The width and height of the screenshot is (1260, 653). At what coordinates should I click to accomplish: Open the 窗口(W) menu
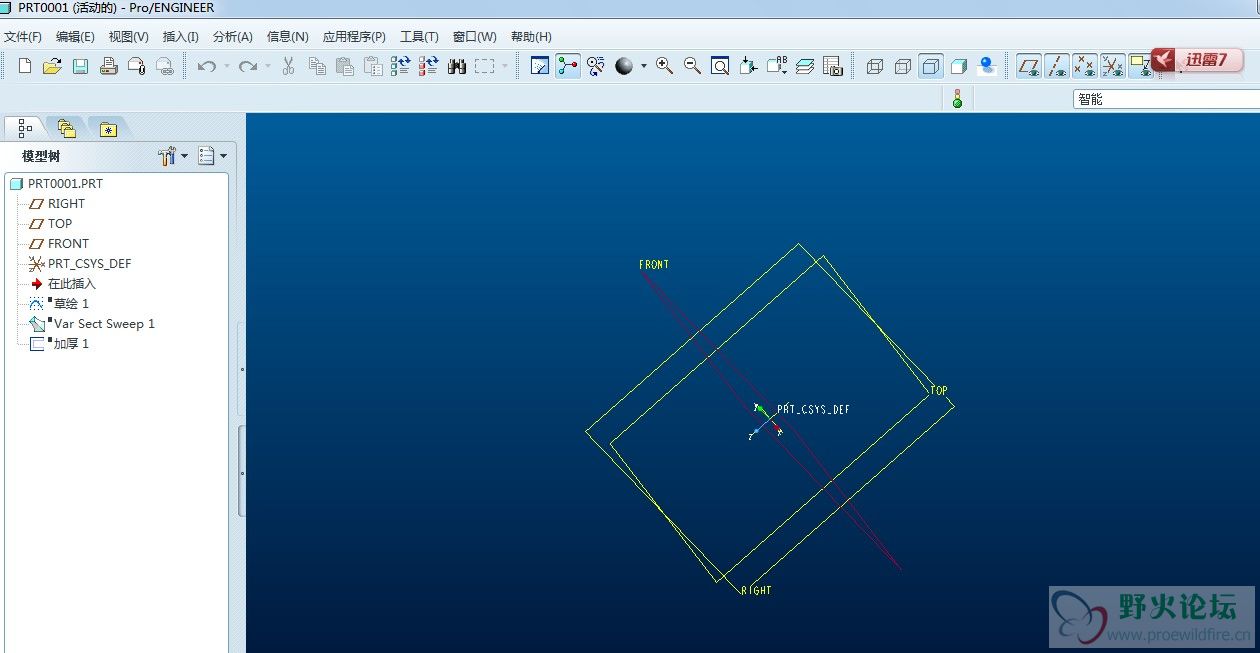[474, 37]
